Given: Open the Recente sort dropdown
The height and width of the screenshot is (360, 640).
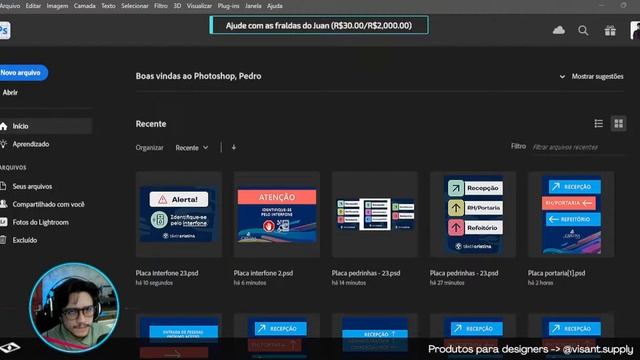Looking at the screenshot, I should [x=192, y=148].
